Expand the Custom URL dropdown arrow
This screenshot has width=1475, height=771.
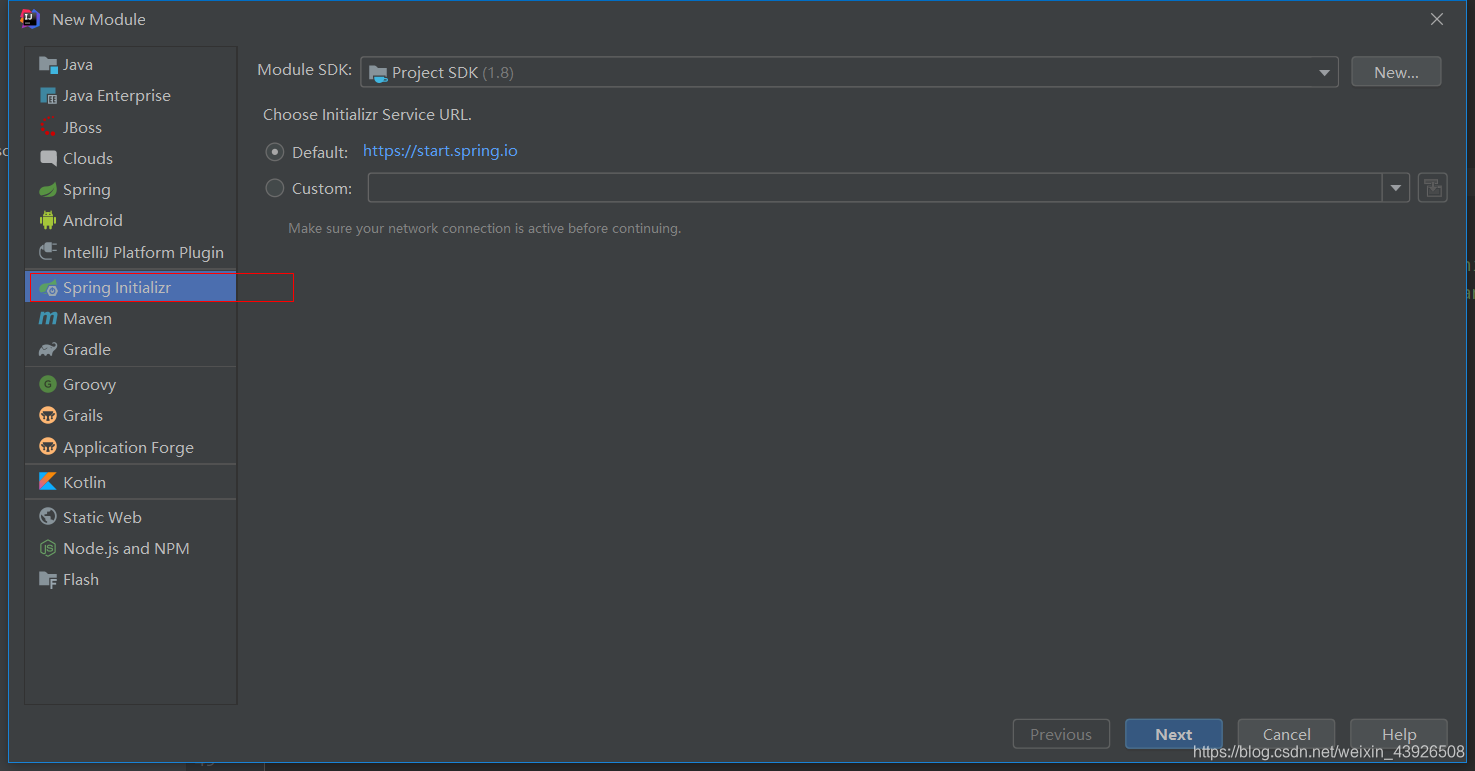click(1396, 188)
